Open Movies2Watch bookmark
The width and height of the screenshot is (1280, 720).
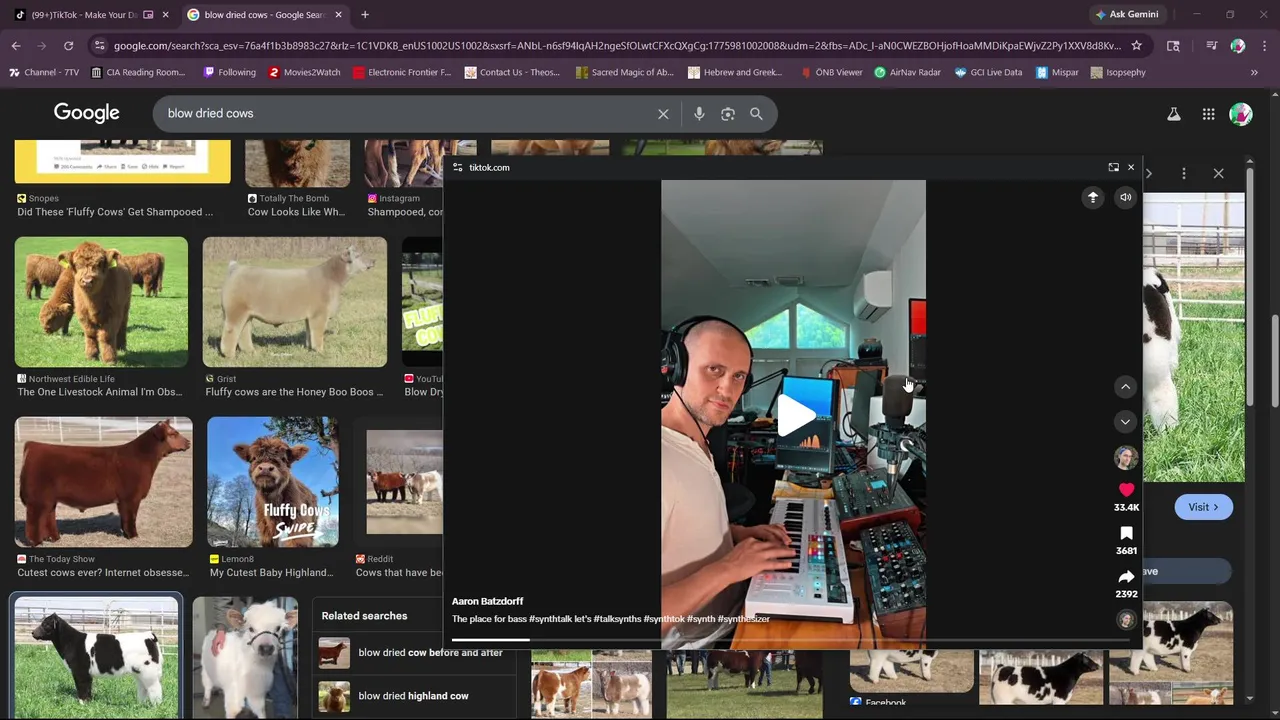[304, 73]
